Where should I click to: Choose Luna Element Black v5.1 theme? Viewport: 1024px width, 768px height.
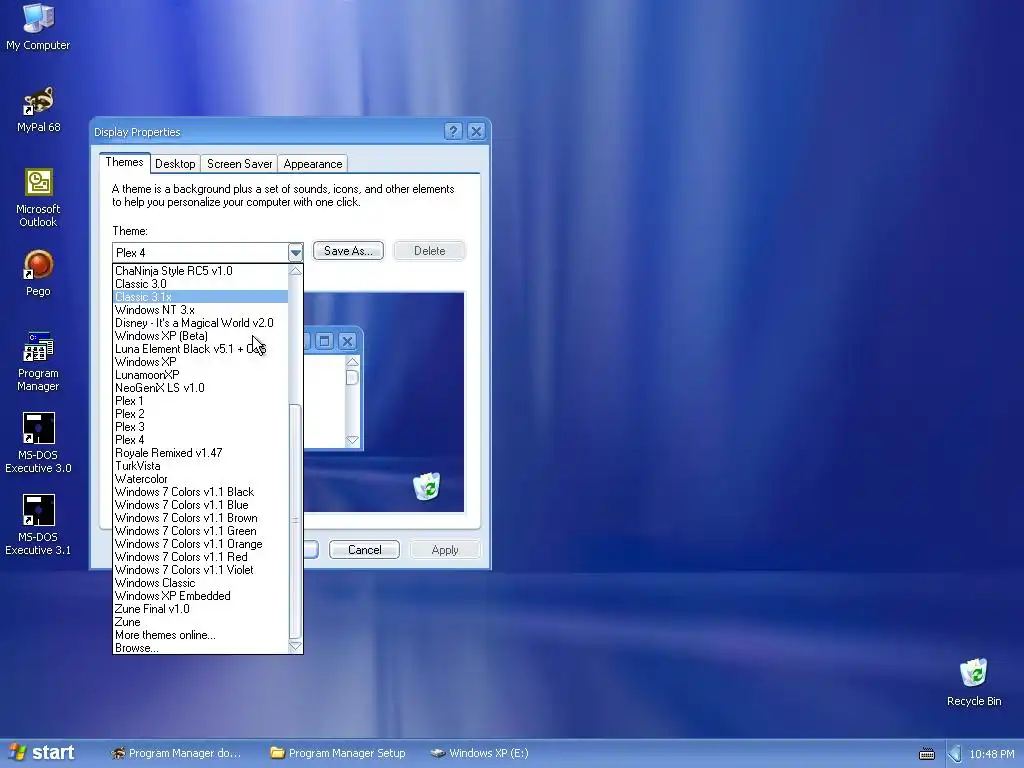pyautogui.click(x=200, y=349)
